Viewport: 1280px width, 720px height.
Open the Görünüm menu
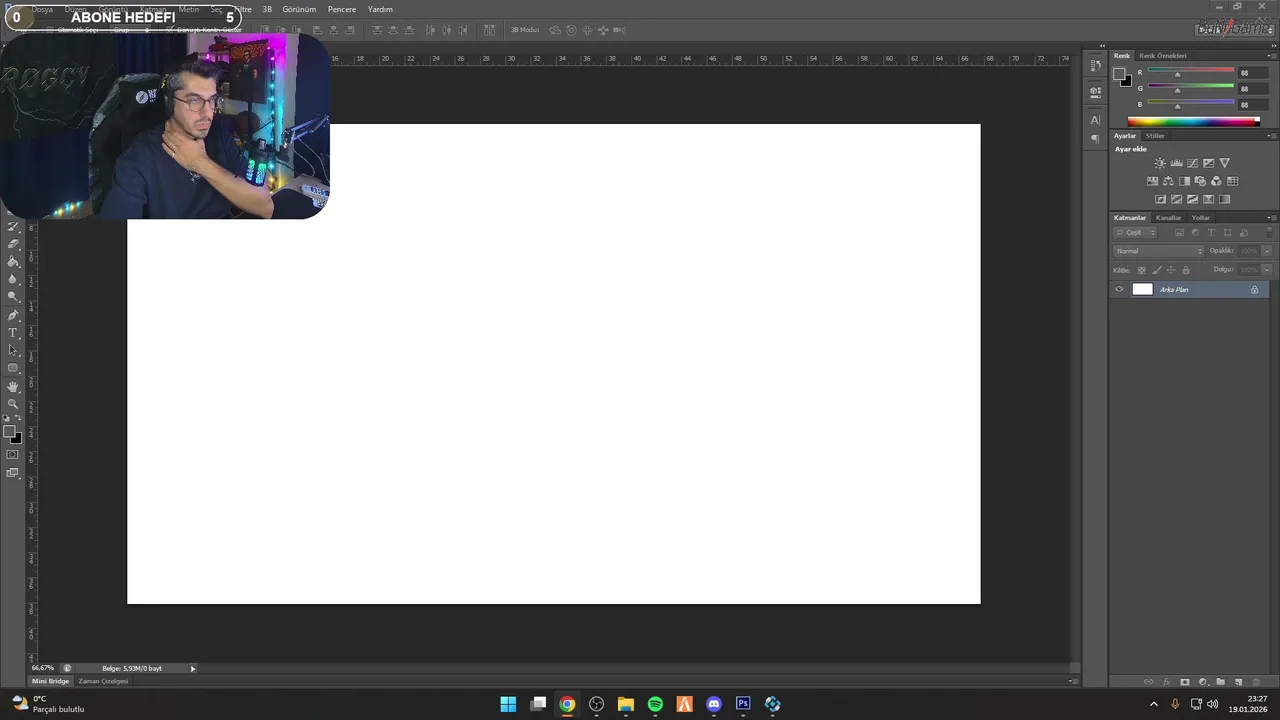(299, 9)
